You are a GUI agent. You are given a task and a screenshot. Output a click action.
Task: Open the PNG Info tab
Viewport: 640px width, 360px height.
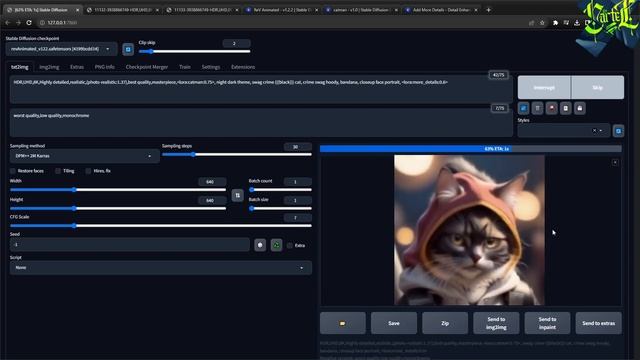(x=104, y=67)
